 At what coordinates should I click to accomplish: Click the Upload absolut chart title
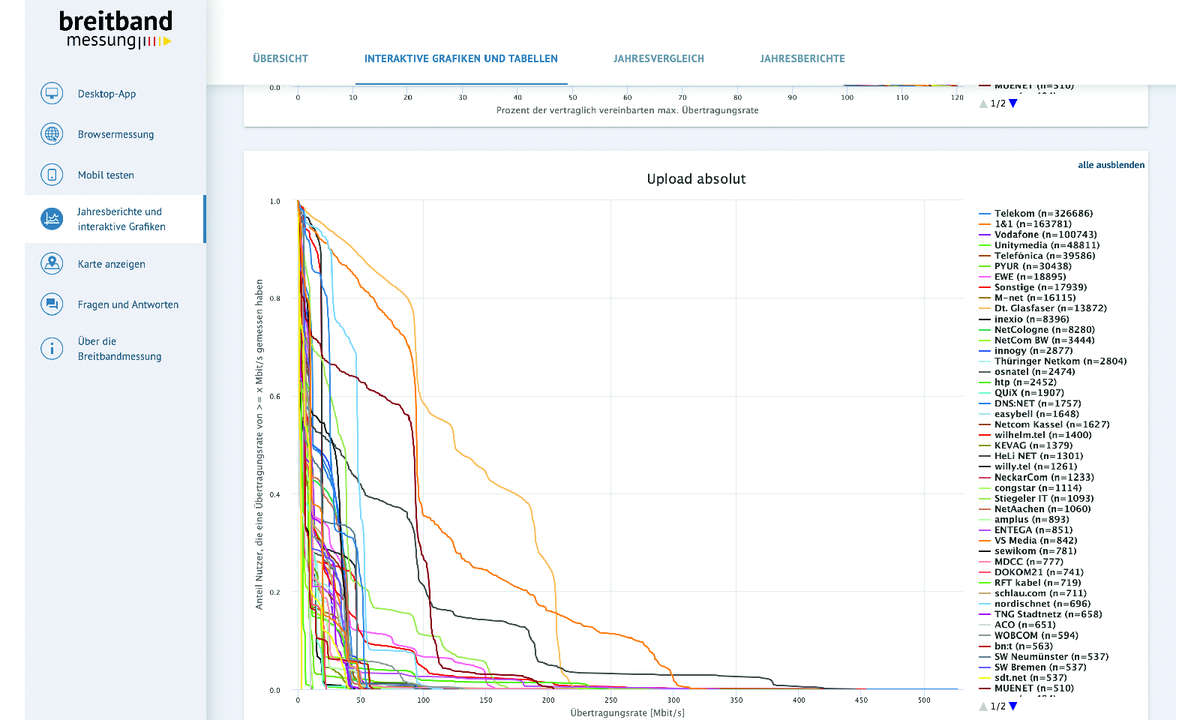pyautogui.click(x=696, y=179)
